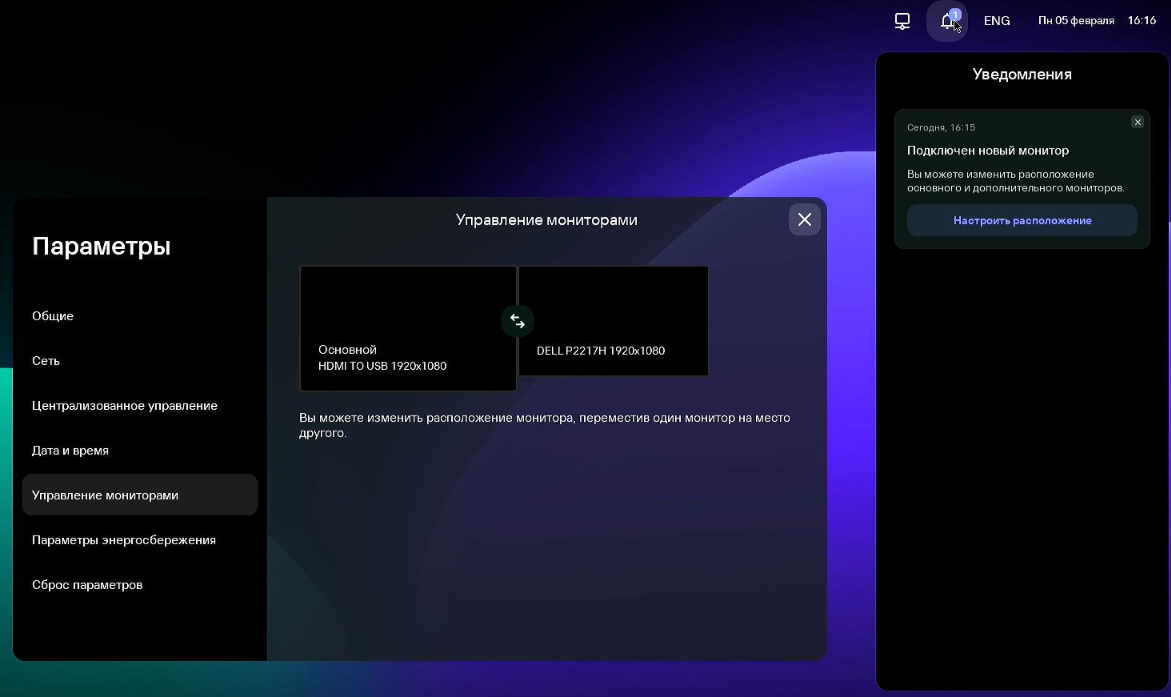Click the "Уведомления" panel header
The image size is (1171, 697).
click(1021, 74)
